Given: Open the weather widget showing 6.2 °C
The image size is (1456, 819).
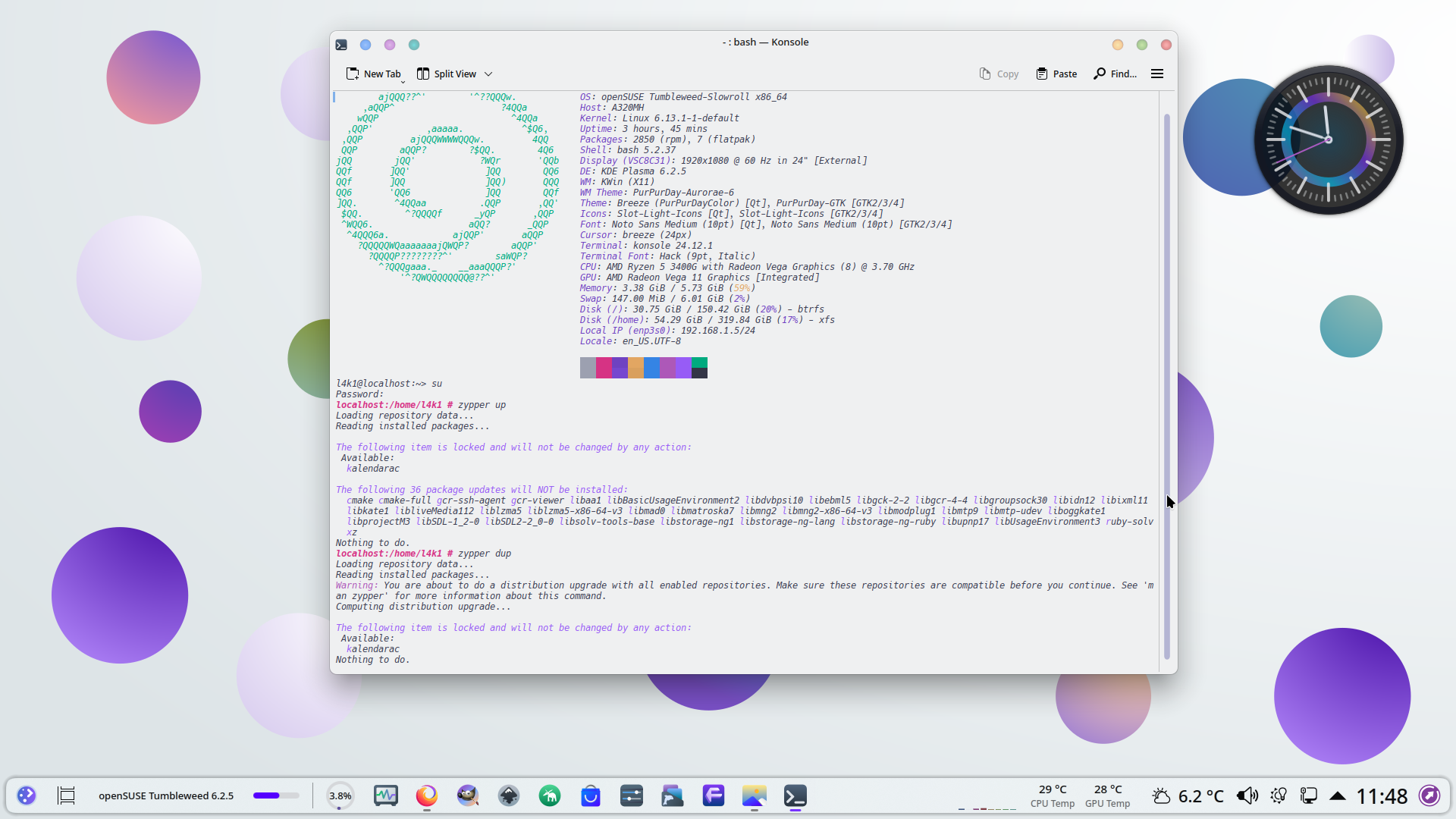Looking at the screenshot, I should tap(1188, 795).
